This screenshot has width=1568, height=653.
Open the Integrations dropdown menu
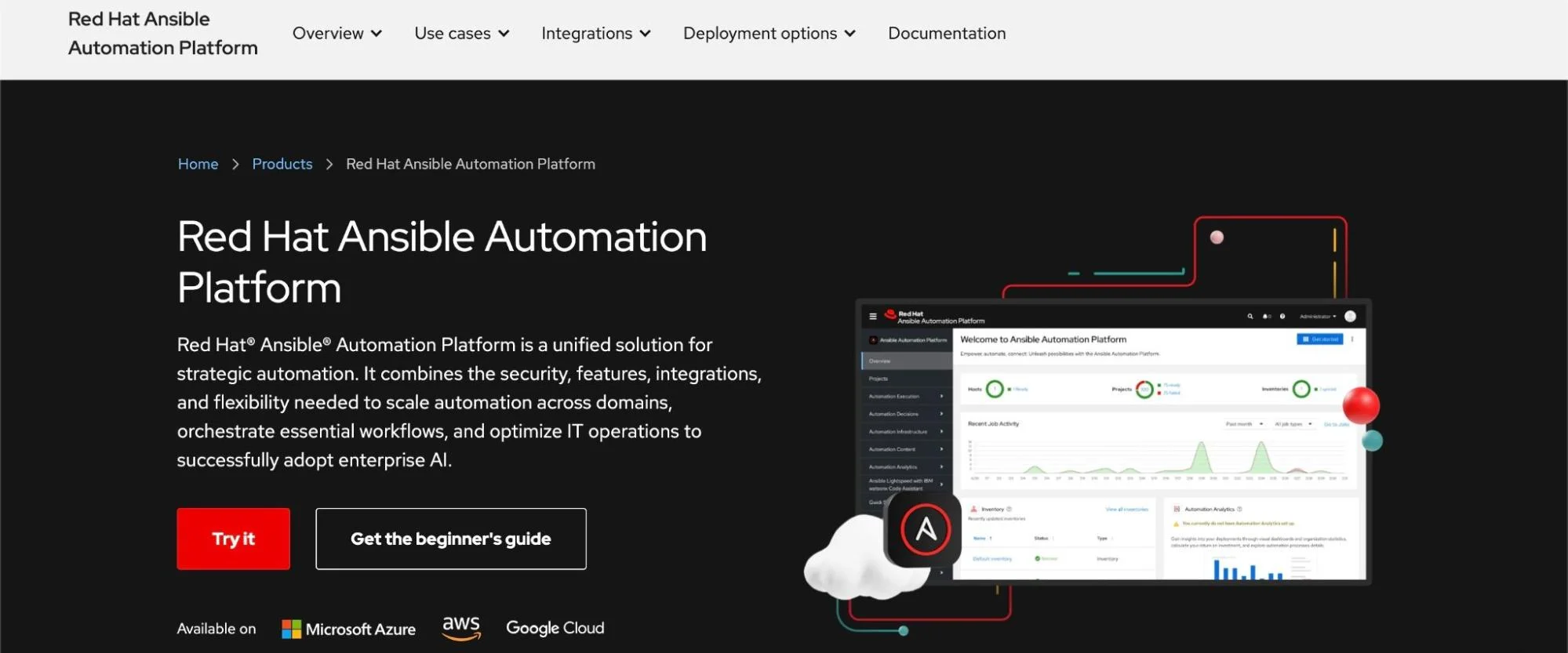[x=596, y=33]
